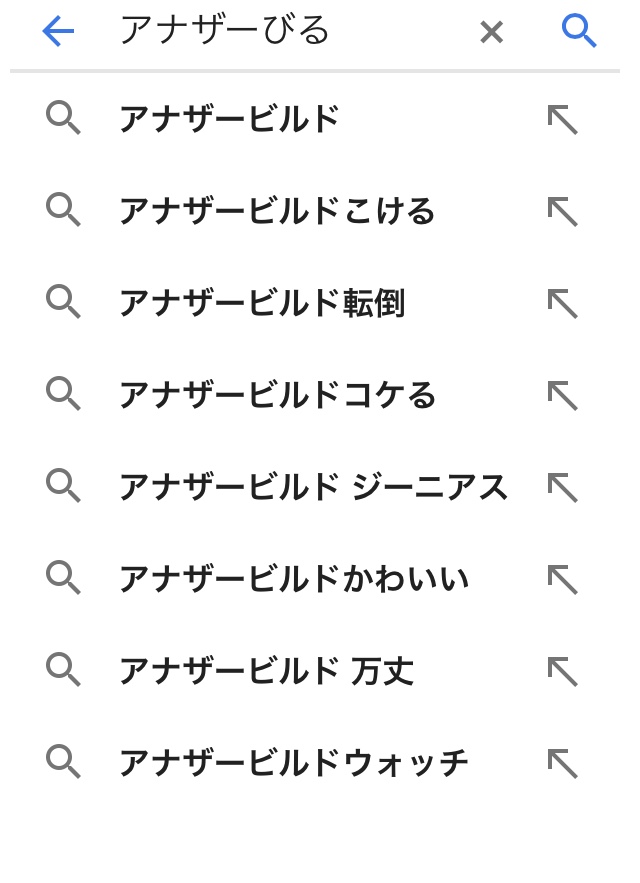640x883 pixels.
Task: Choose the アナザービルドウォッチ suggestion
Action: click(293, 763)
